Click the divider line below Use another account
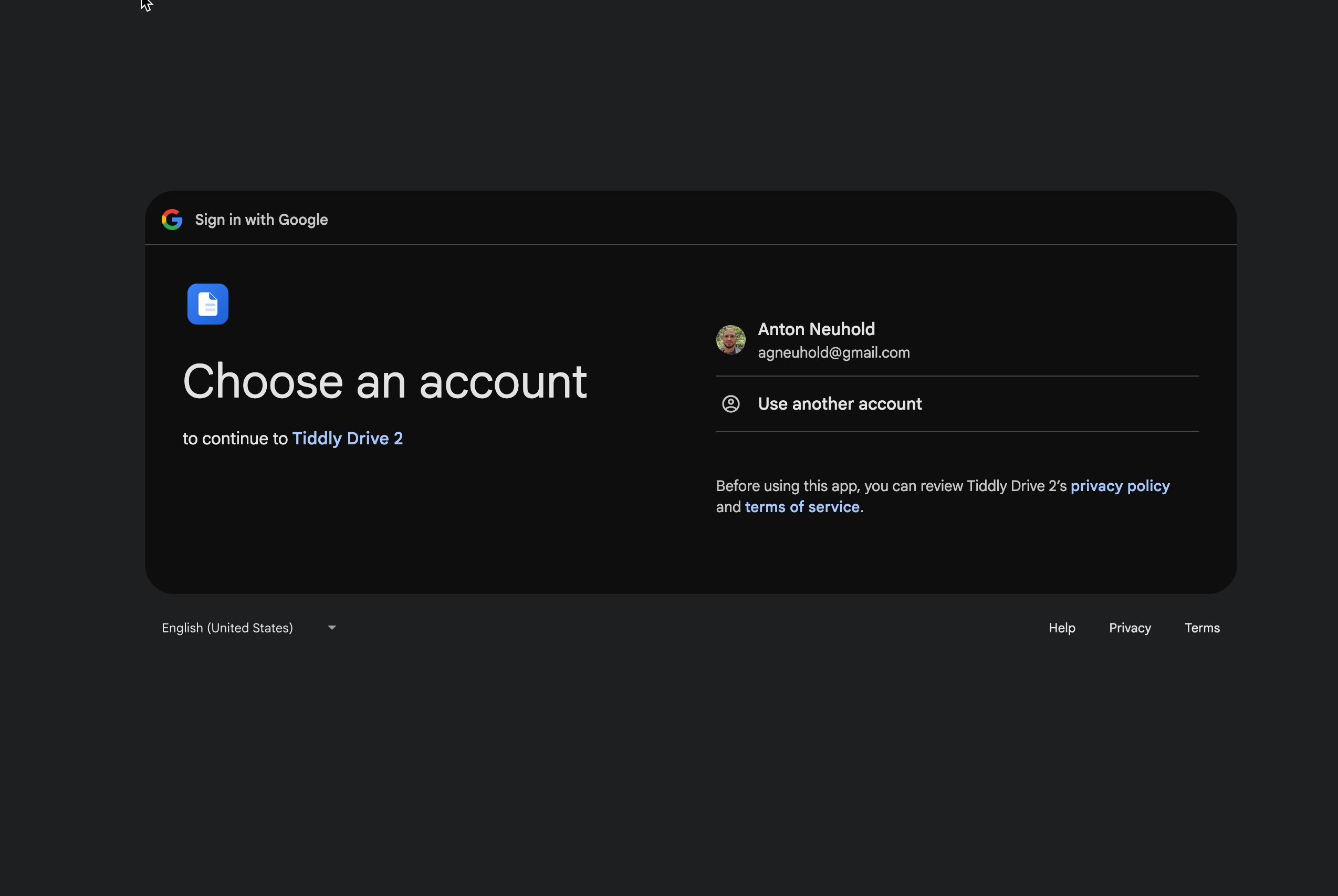The height and width of the screenshot is (896, 1338). (x=957, y=431)
